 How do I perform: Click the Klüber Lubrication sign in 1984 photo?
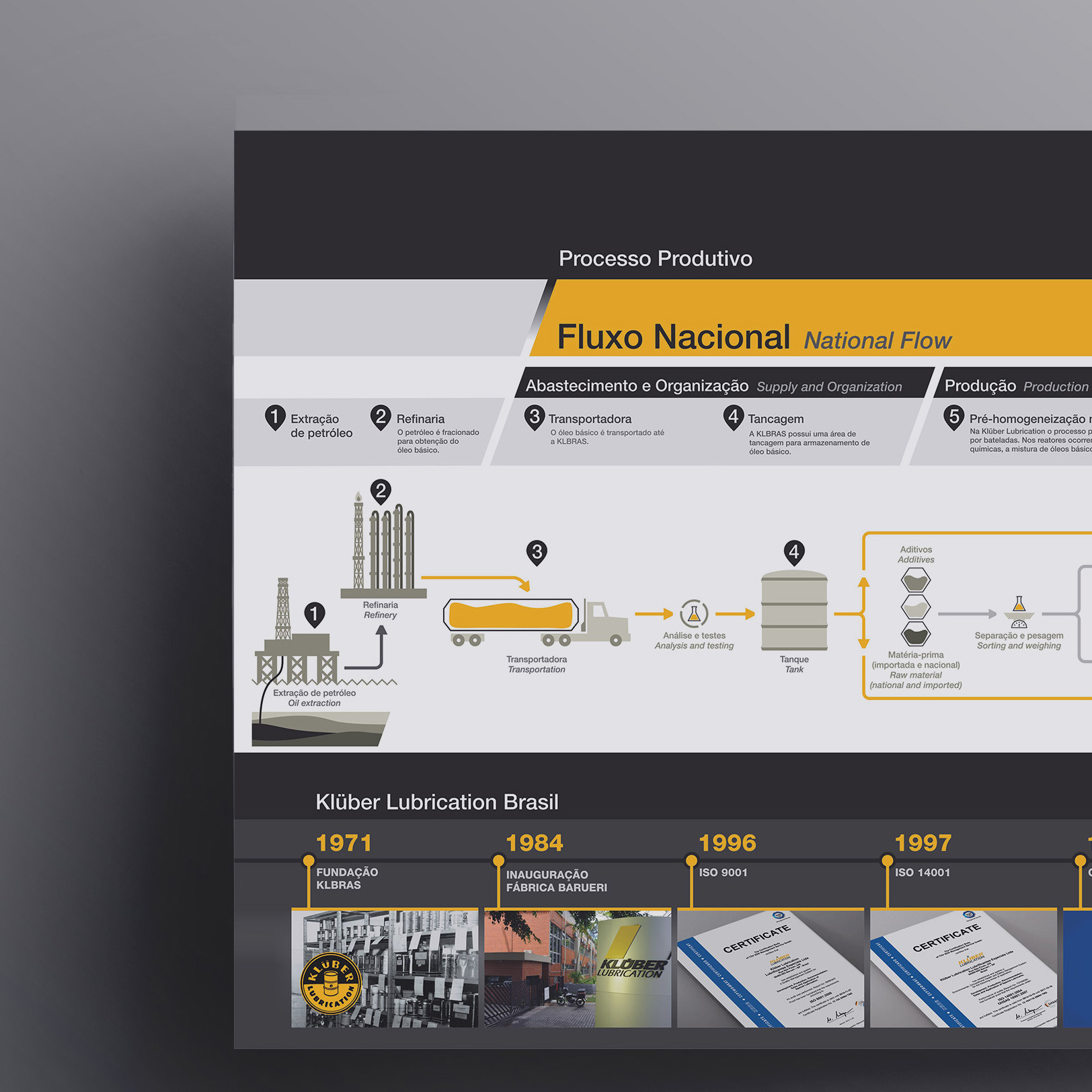click(x=632, y=969)
